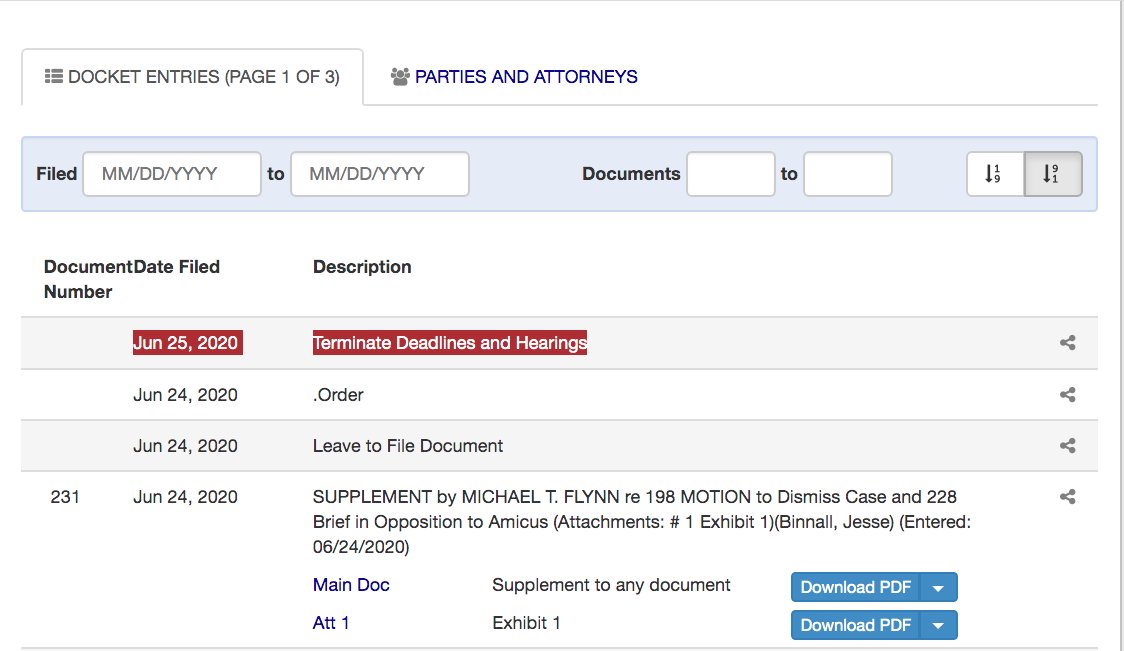Viewport: 1124px width, 651px height.
Task: Select document number 231
Action: coord(65,497)
